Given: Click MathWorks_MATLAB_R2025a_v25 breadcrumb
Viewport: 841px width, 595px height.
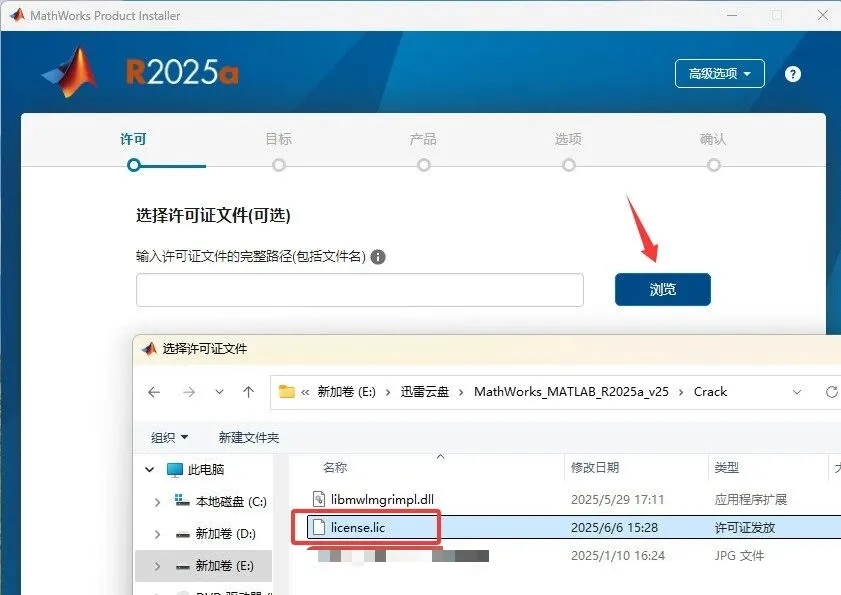Looking at the screenshot, I should (571, 392).
